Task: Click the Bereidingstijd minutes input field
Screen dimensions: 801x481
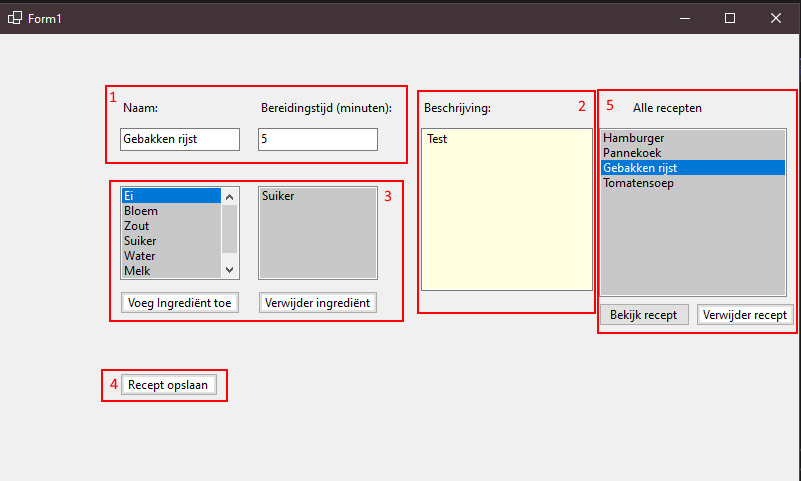Action: (317, 139)
